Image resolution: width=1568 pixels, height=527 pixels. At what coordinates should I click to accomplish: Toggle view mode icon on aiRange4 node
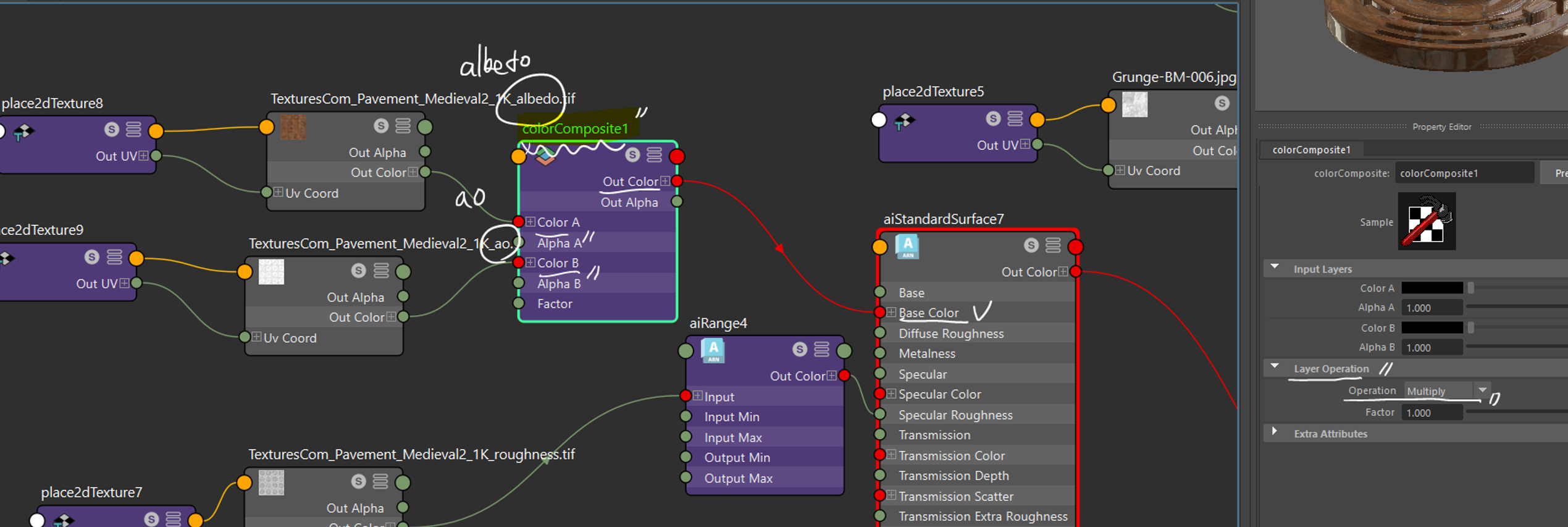click(821, 349)
